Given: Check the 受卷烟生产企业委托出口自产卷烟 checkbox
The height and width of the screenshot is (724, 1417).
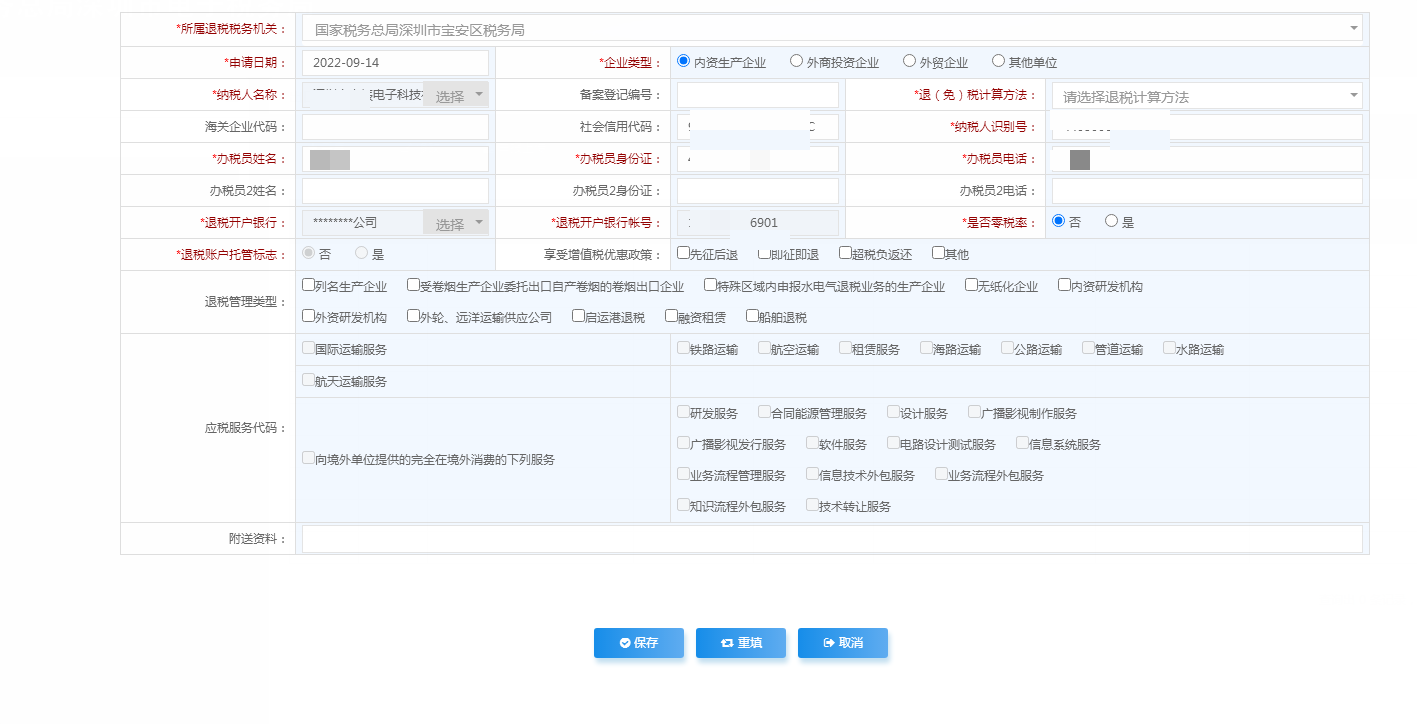Looking at the screenshot, I should click(x=413, y=285).
